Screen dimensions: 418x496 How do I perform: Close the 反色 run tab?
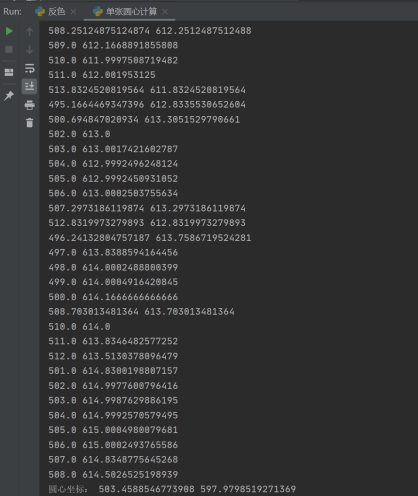[74, 12]
